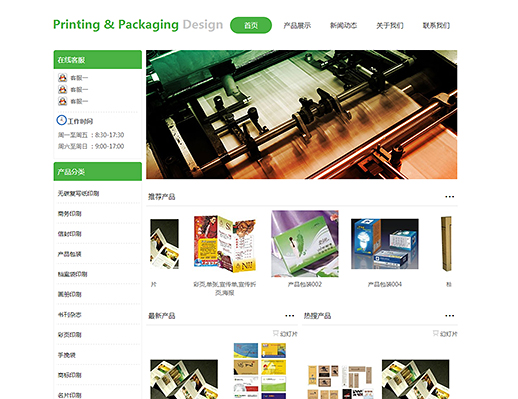This screenshot has width=518, height=399.
Task: Select the 产品包装 category in sidebar
Action: (69, 254)
